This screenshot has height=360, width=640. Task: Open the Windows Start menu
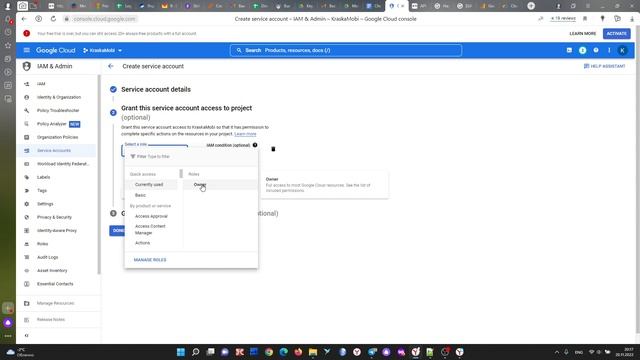181,352
